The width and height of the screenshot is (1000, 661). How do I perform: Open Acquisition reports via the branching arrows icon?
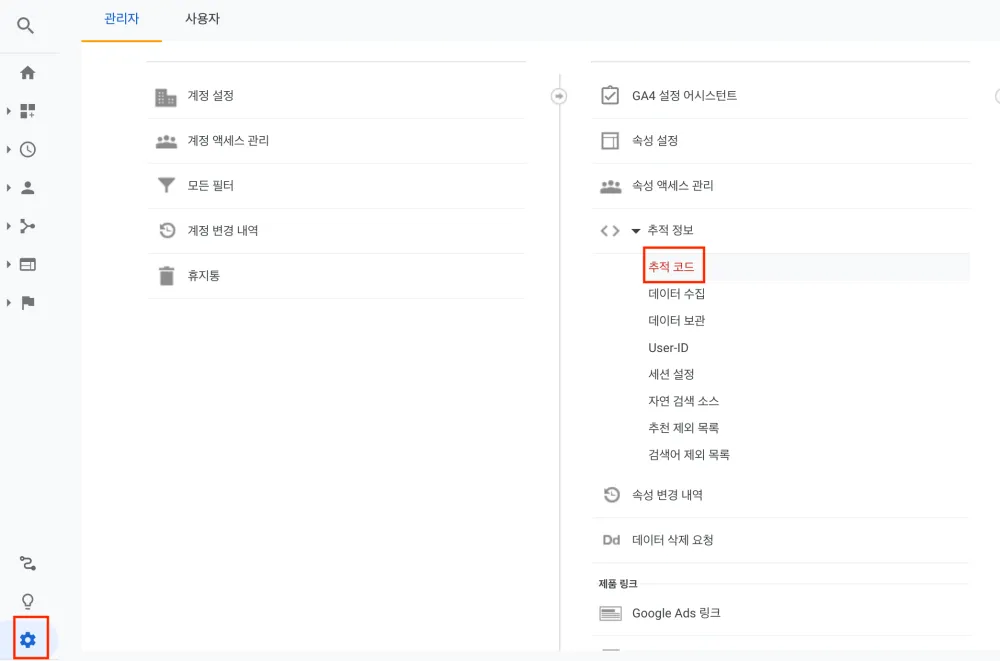pos(28,225)
